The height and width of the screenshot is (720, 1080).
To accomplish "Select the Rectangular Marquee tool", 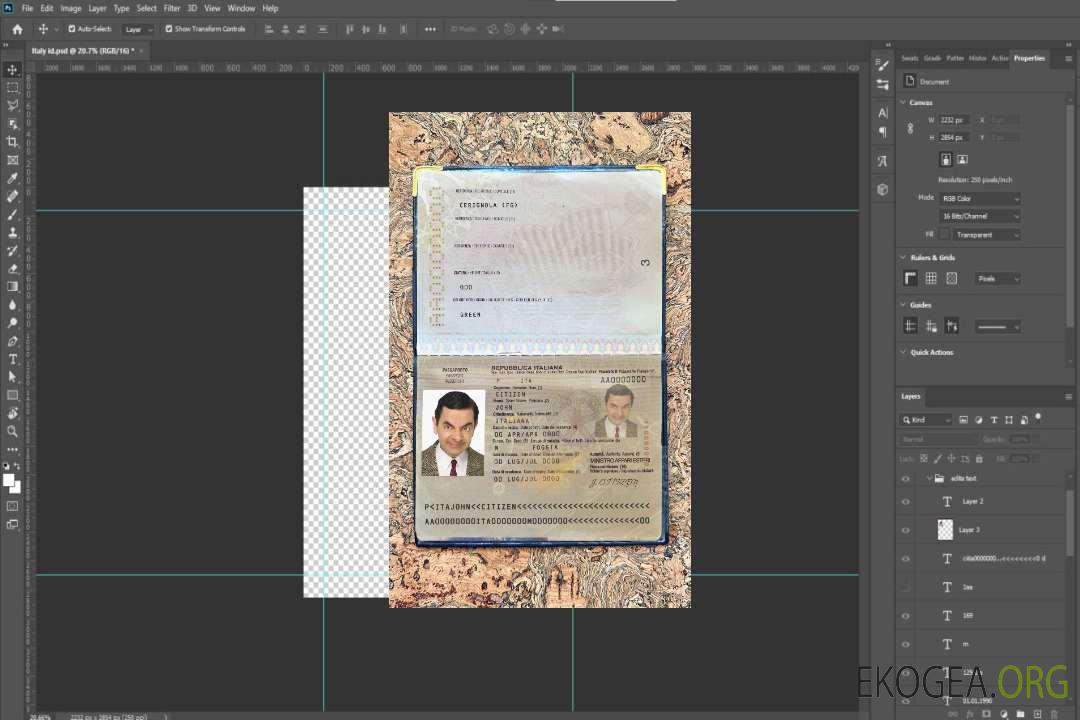I will point(12,88).
